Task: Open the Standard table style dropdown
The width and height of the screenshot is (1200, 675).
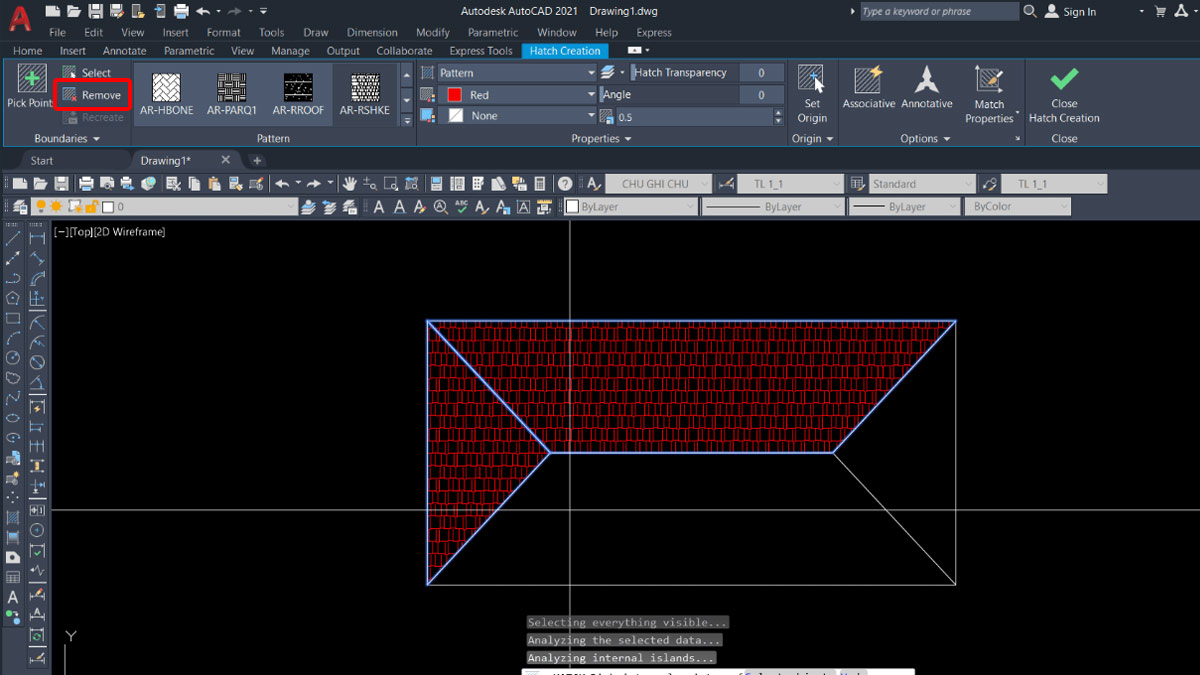Action: pos(921,184)
